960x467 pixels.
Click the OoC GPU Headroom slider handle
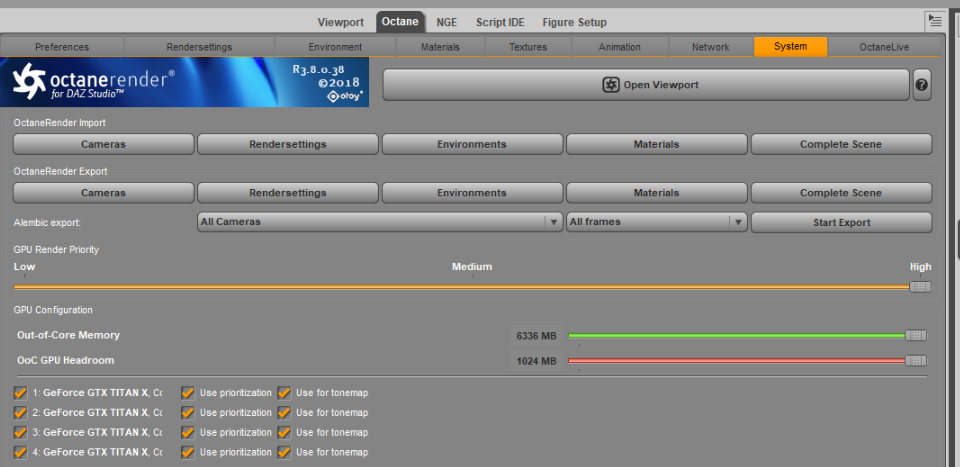916,361
